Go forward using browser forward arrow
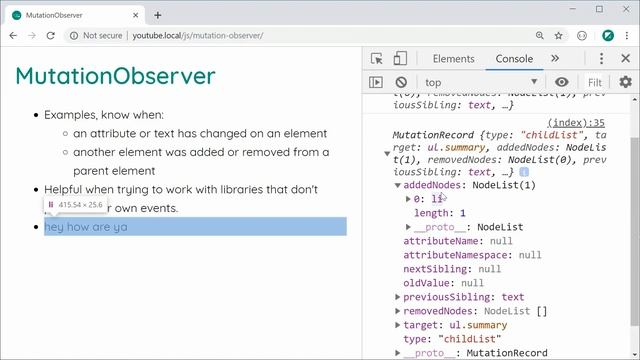Viewport: 640px width, 360px height. (x=32, y=36)
